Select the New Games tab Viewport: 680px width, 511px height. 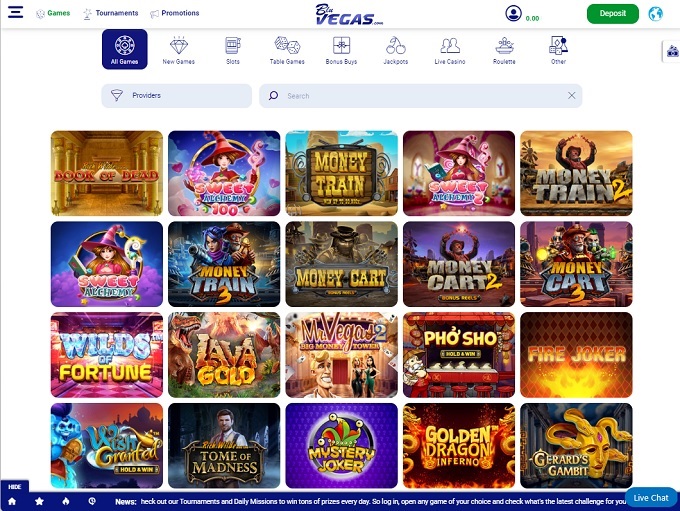(x=179, y=50)
